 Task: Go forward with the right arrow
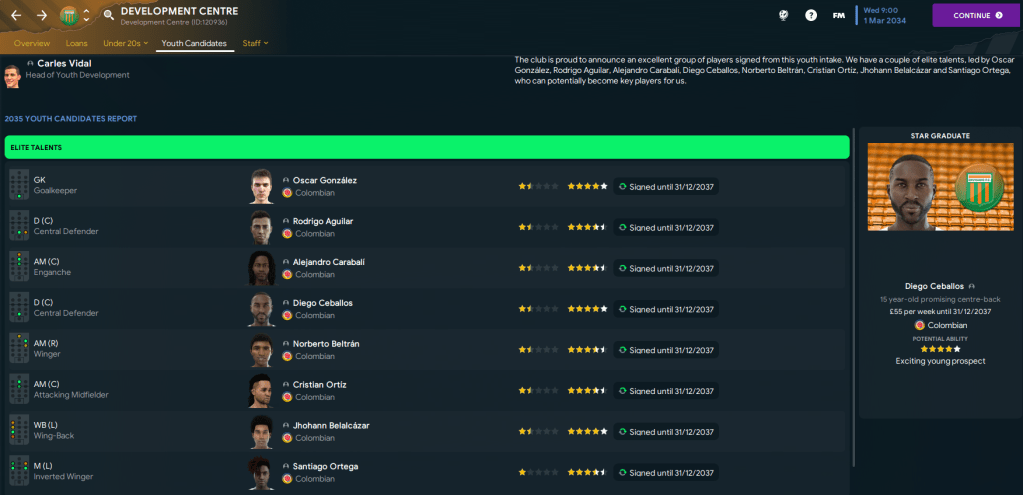42,16
